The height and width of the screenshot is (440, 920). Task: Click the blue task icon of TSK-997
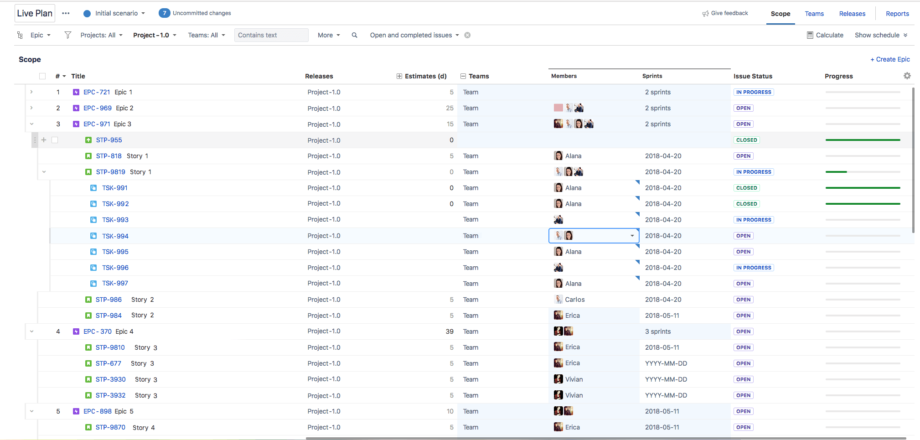coord(93,283)
